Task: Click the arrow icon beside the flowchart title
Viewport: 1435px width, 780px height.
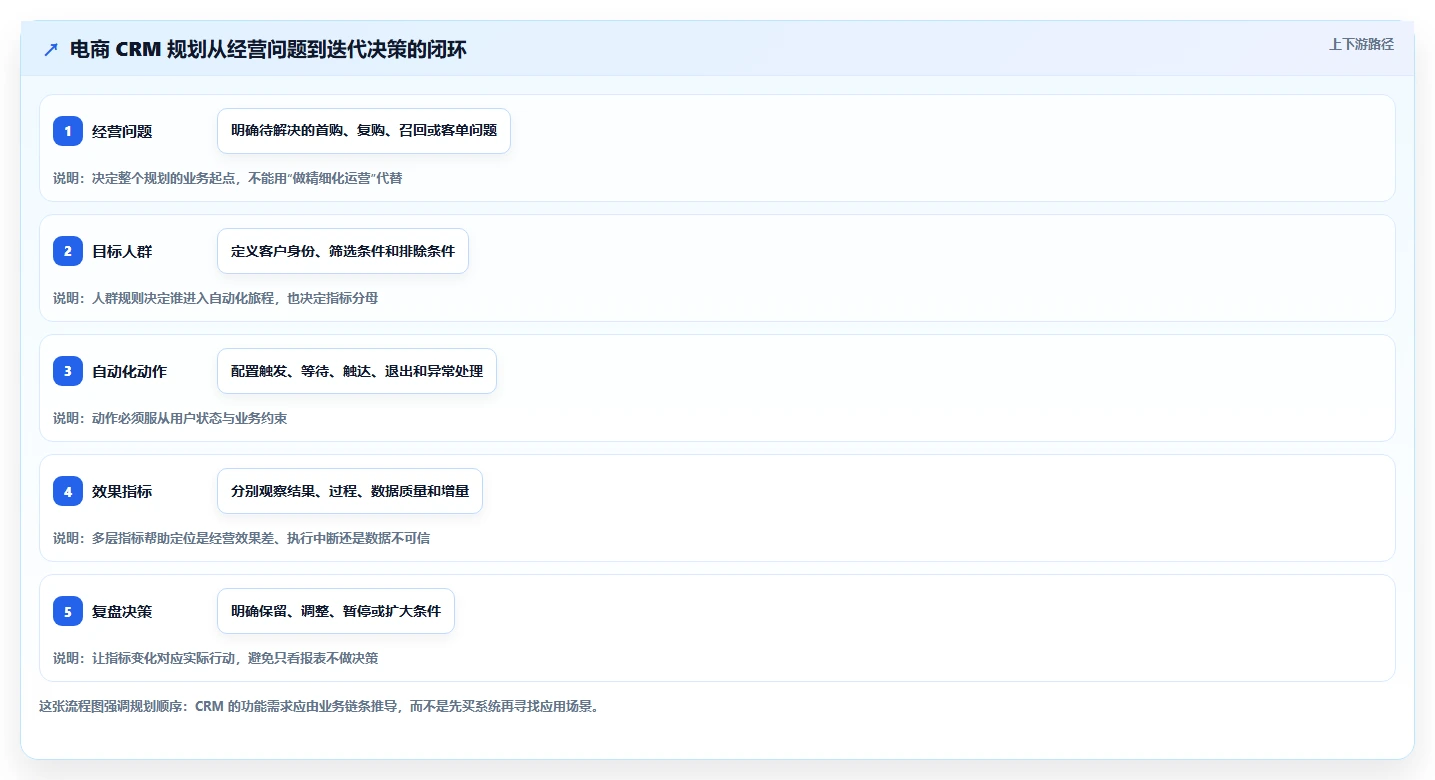Action: [51, 50]
